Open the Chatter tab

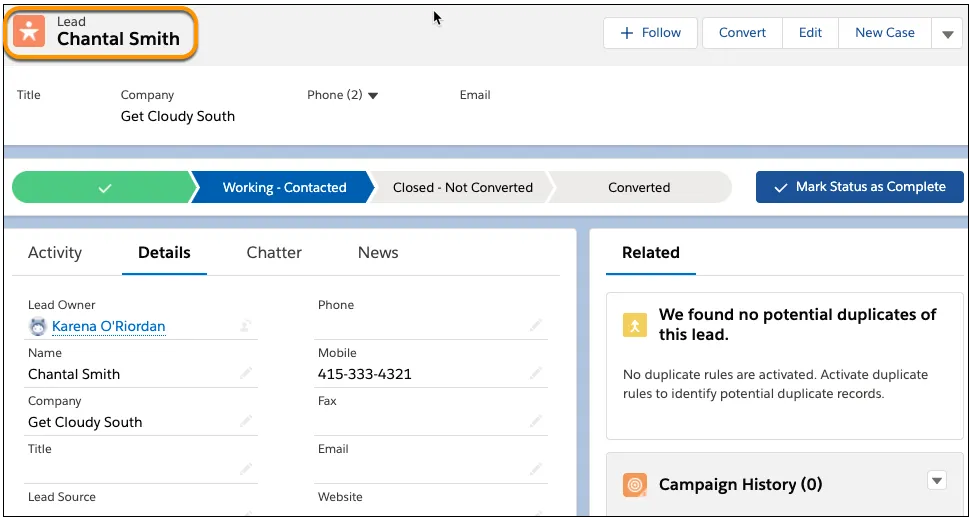[274, 253]
